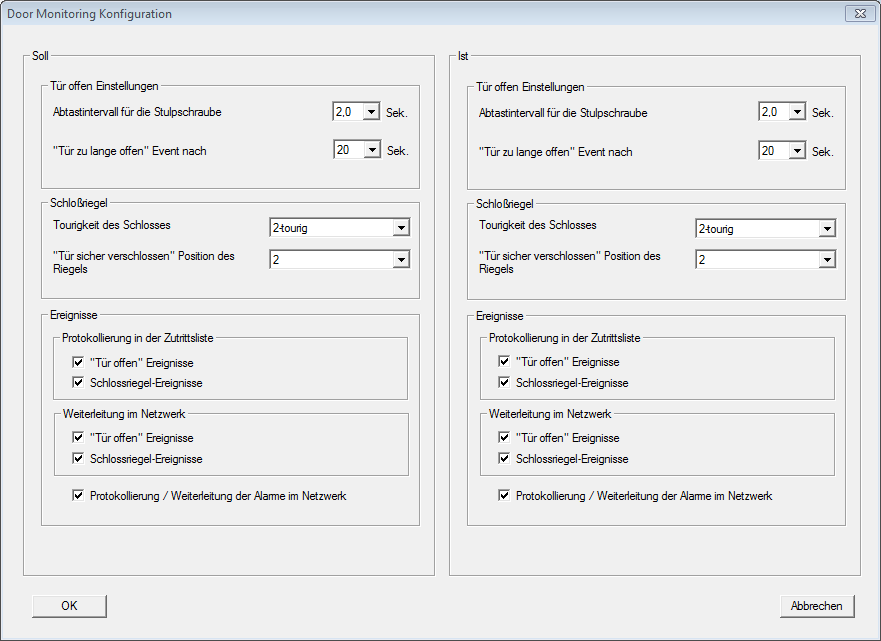Disable Soll Weiterleitung "Tür offen" Ereignisse
The image size is (881, 641).
point(78,438)
